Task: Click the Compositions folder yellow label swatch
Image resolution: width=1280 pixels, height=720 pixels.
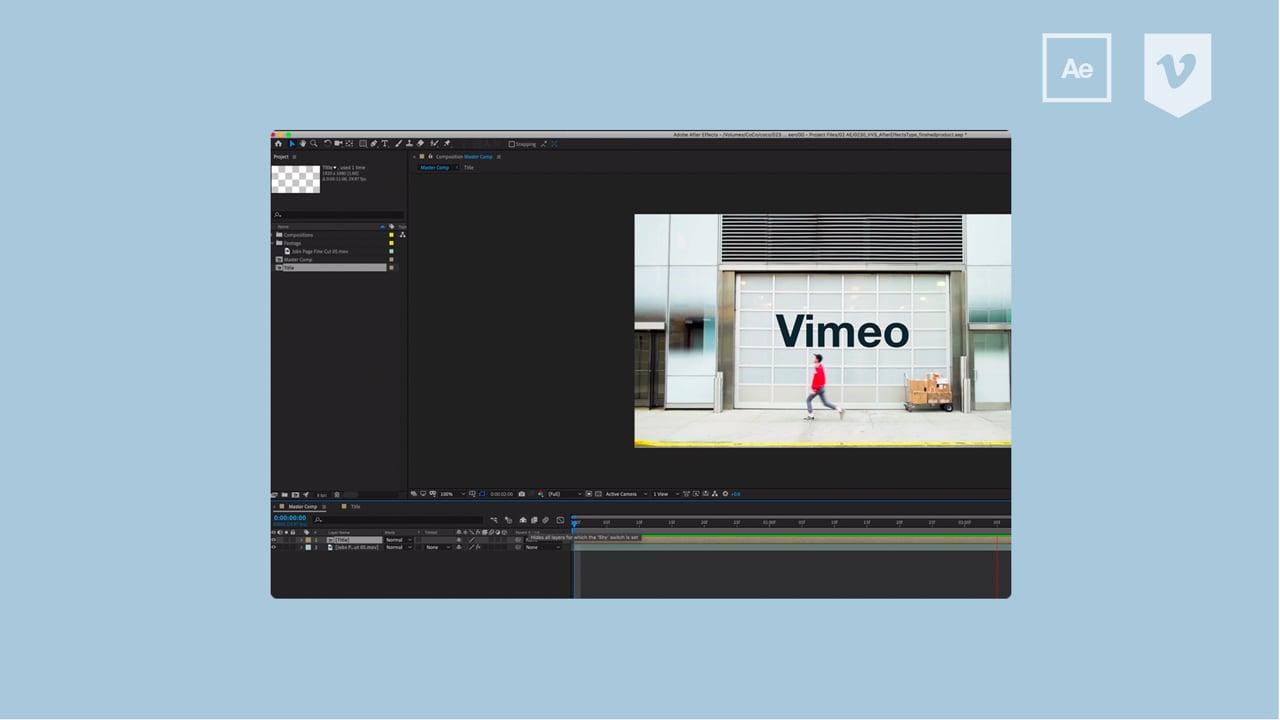Action: pyautogui.click(x=391, y=235)
